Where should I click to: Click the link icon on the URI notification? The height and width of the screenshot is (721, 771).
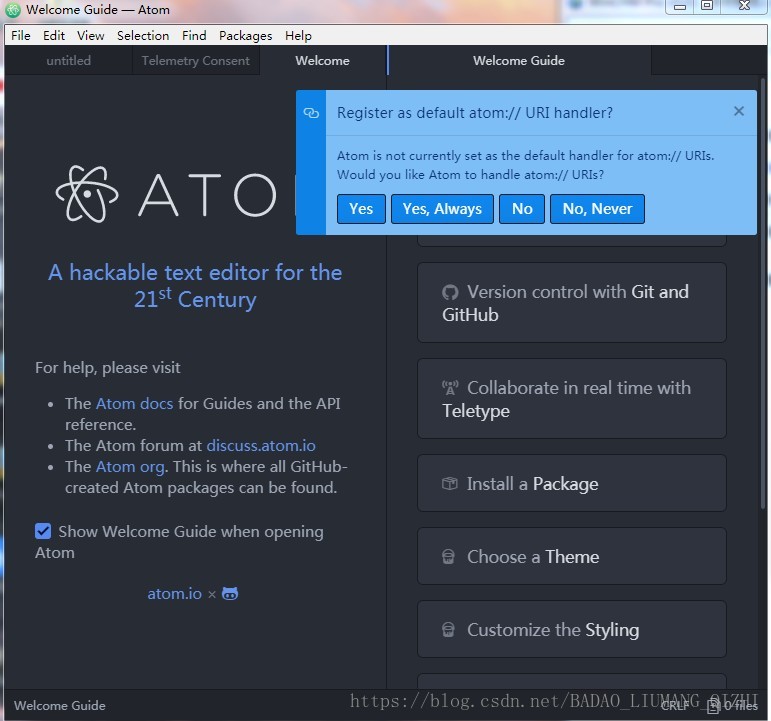[x=311, y=113]
